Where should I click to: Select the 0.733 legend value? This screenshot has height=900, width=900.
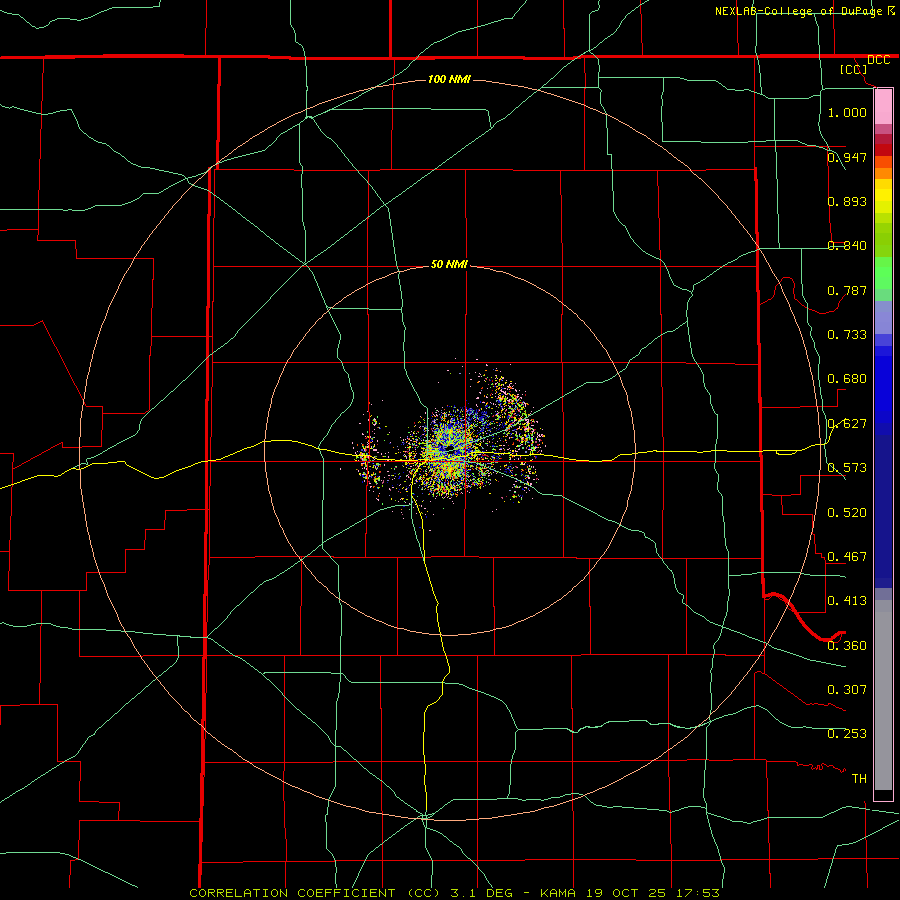coord(847,334)
